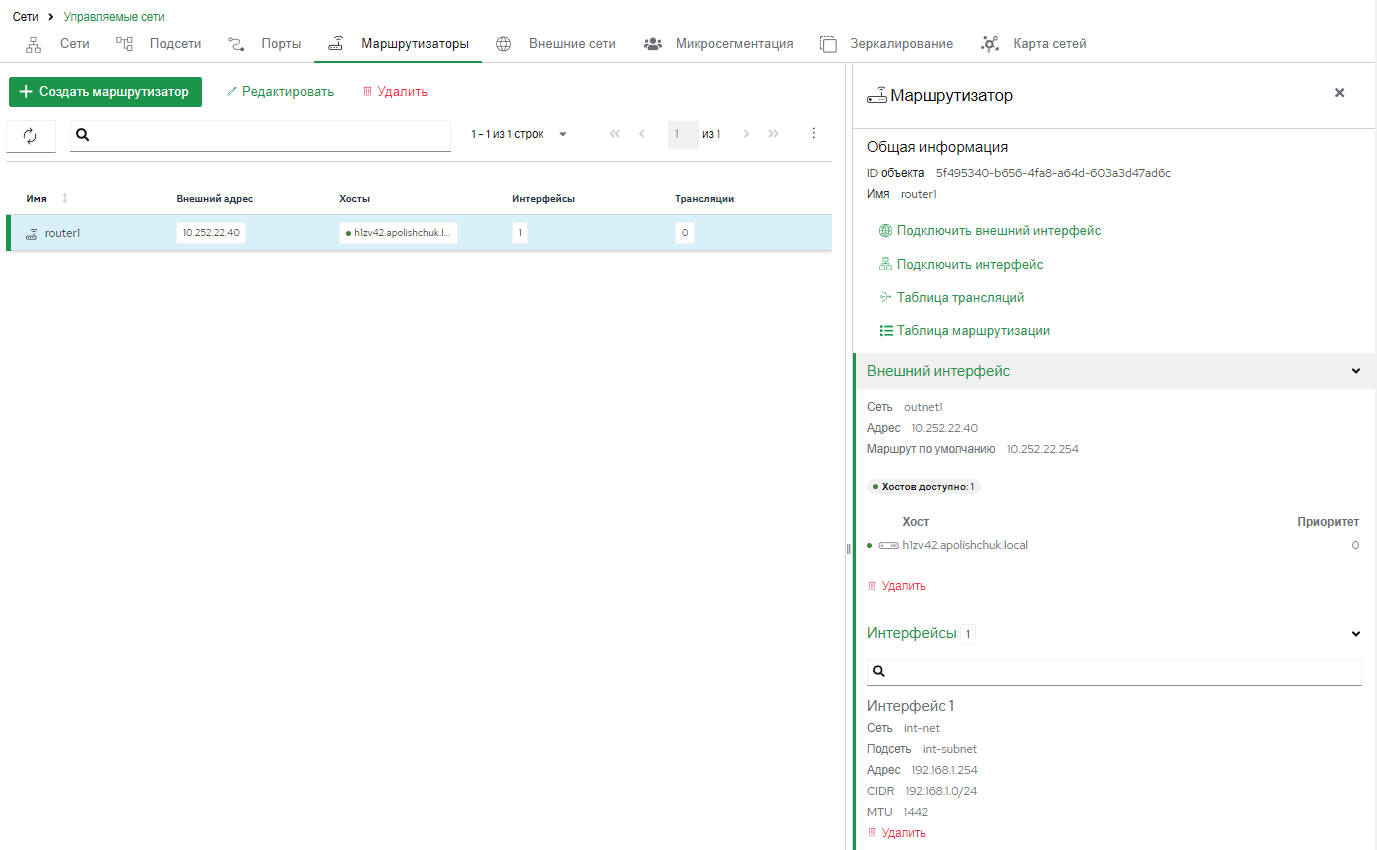Click the Трансляции count 0 cell

(x=684, y=233)
